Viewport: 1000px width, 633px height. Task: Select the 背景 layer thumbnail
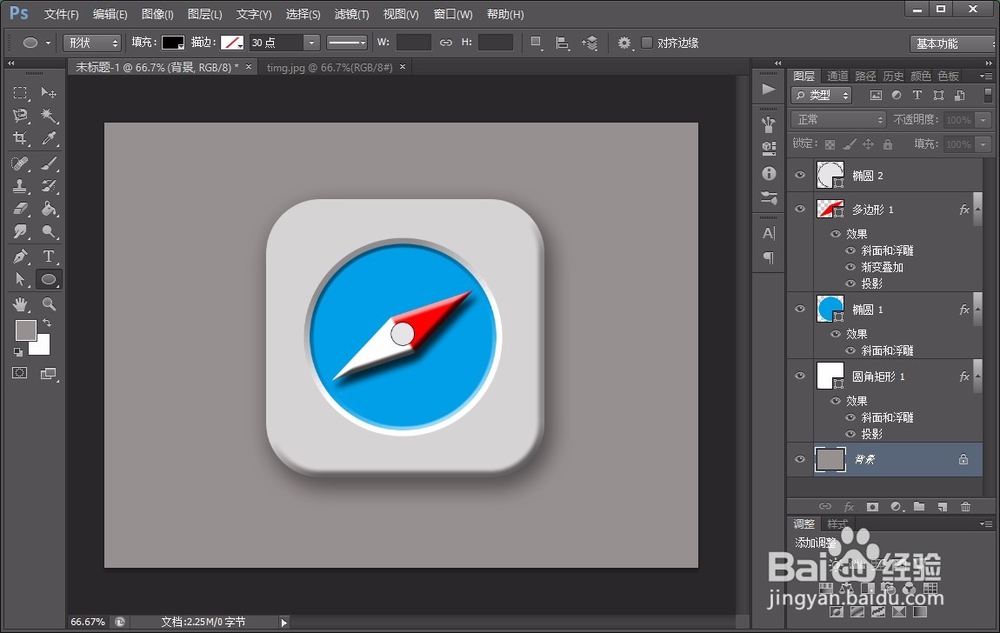click(x=830, y=459)
